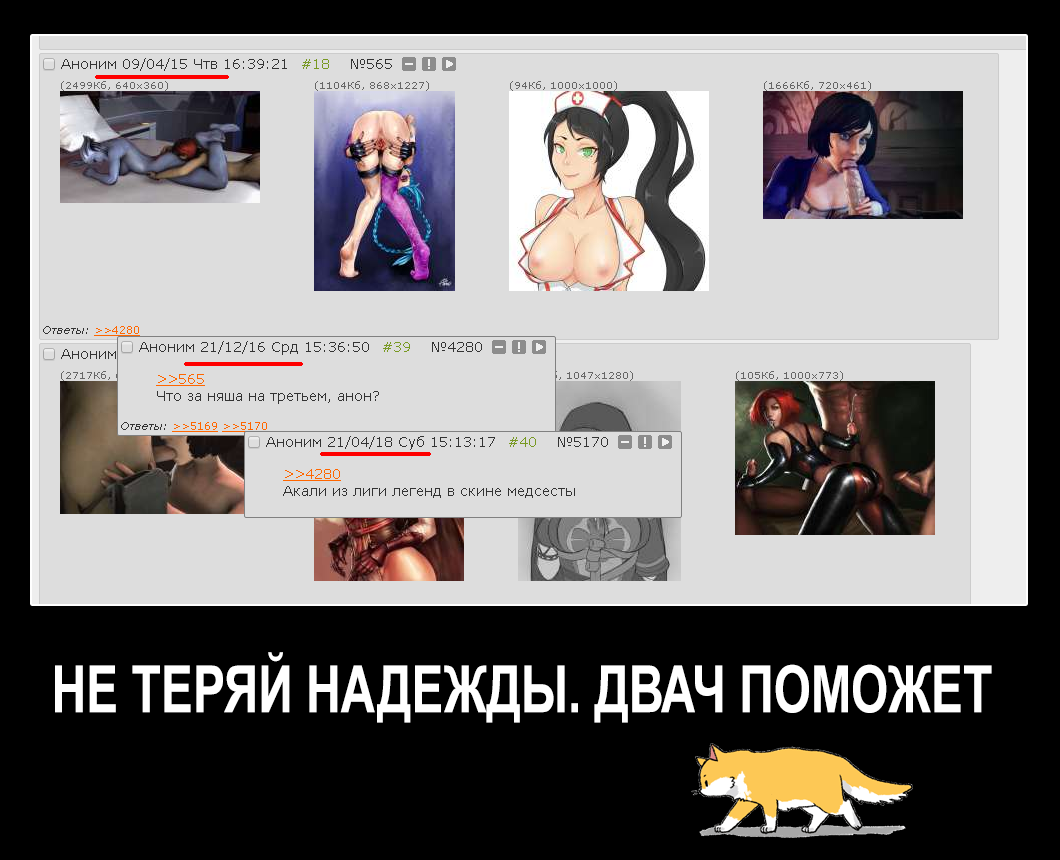
Task: Open the >>4280 reply link under post №565
Action: click(117, 330)
